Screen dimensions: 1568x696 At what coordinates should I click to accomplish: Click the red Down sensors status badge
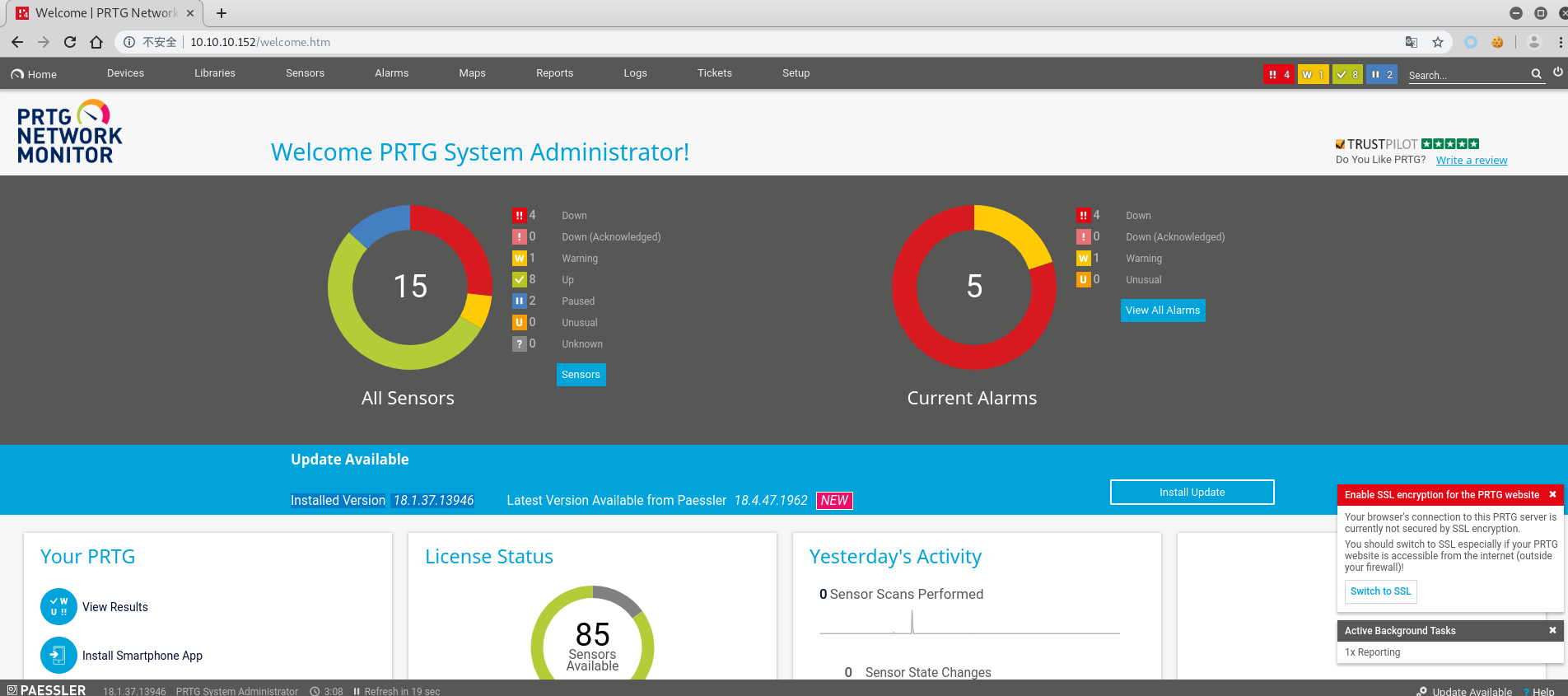pos(1278,74)
